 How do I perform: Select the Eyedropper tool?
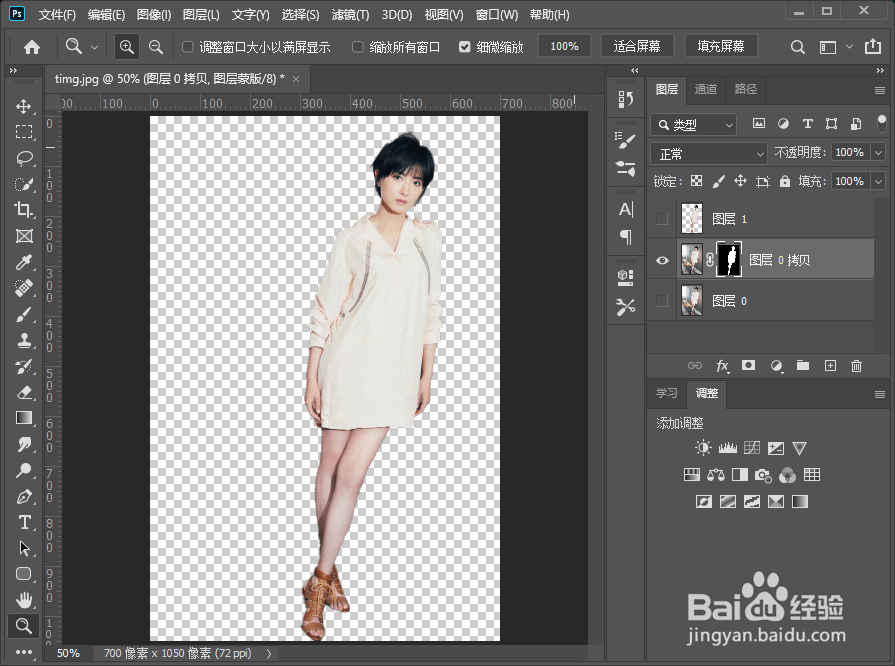[23, 262]
